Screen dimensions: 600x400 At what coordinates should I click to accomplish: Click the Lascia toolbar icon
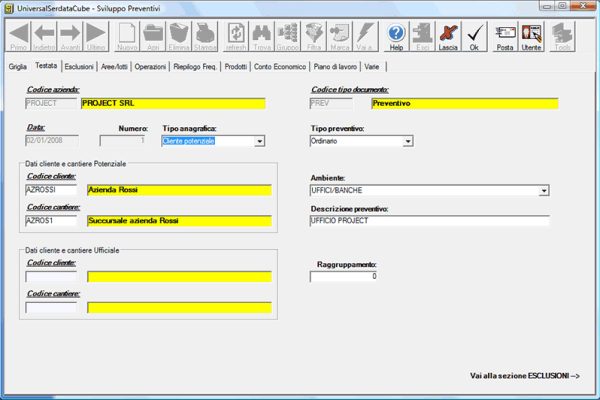449,37
